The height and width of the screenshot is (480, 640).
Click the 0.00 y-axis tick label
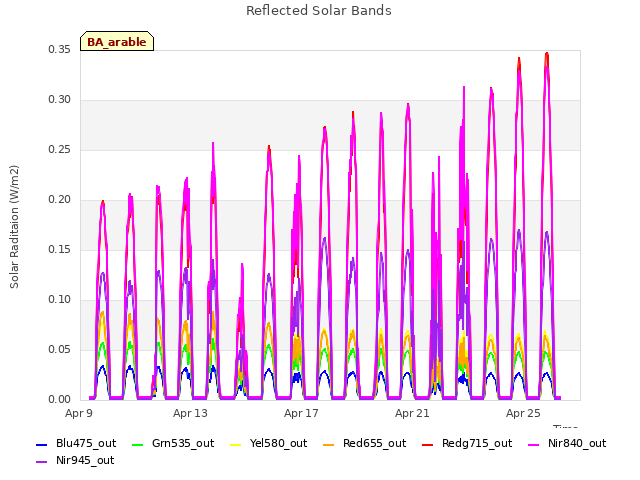click(60, 400)
